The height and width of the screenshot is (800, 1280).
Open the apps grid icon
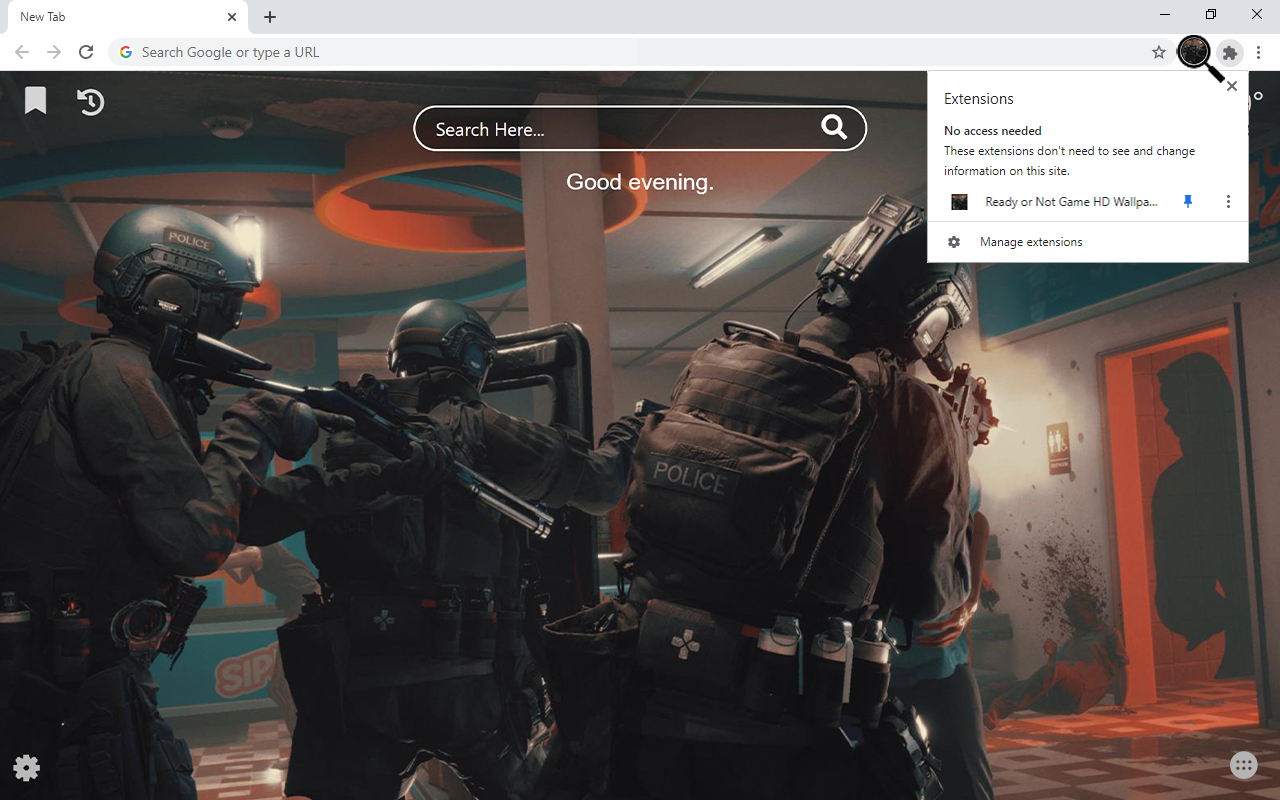coord(1243,765)
